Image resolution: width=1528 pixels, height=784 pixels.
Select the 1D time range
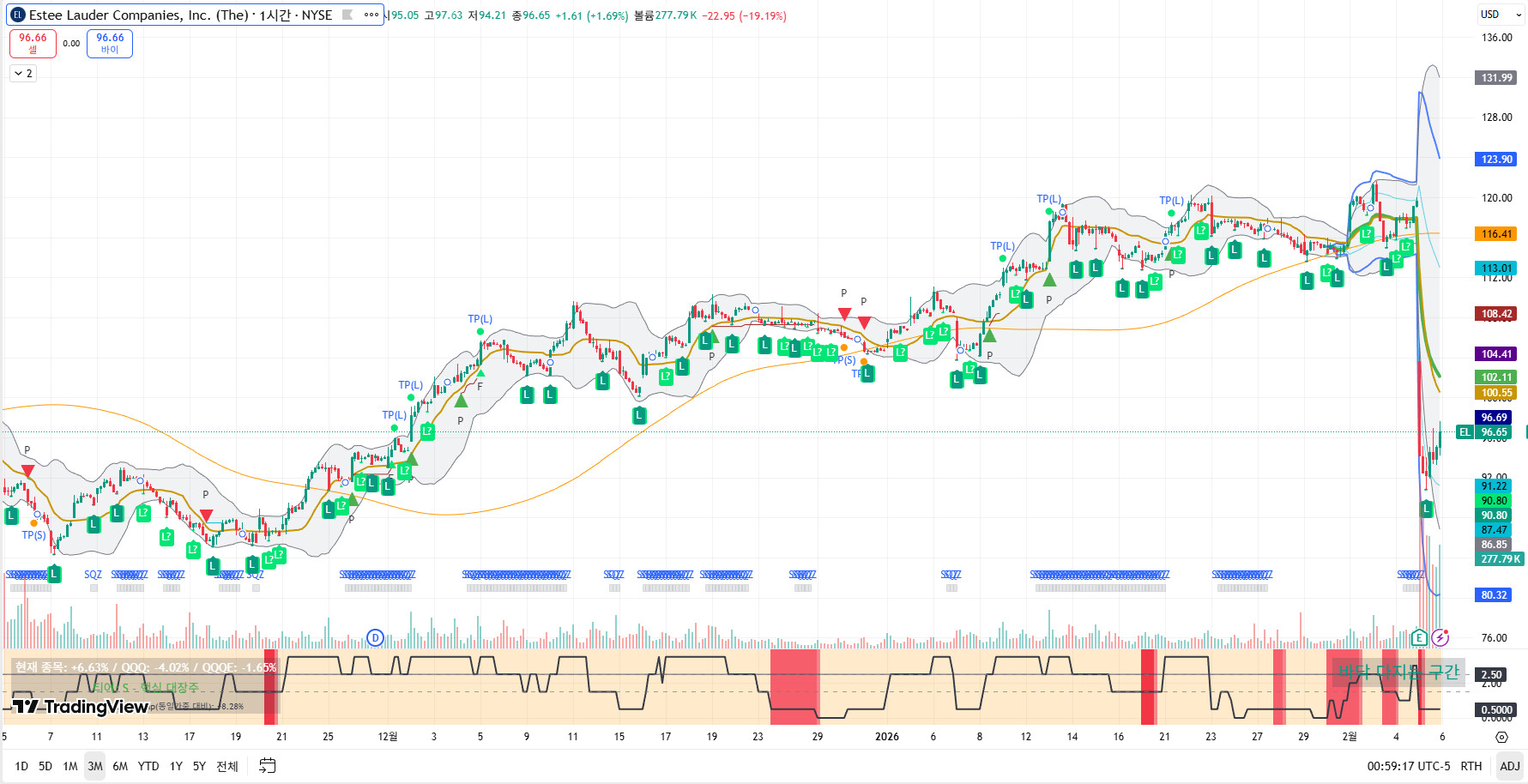[21, 766]
